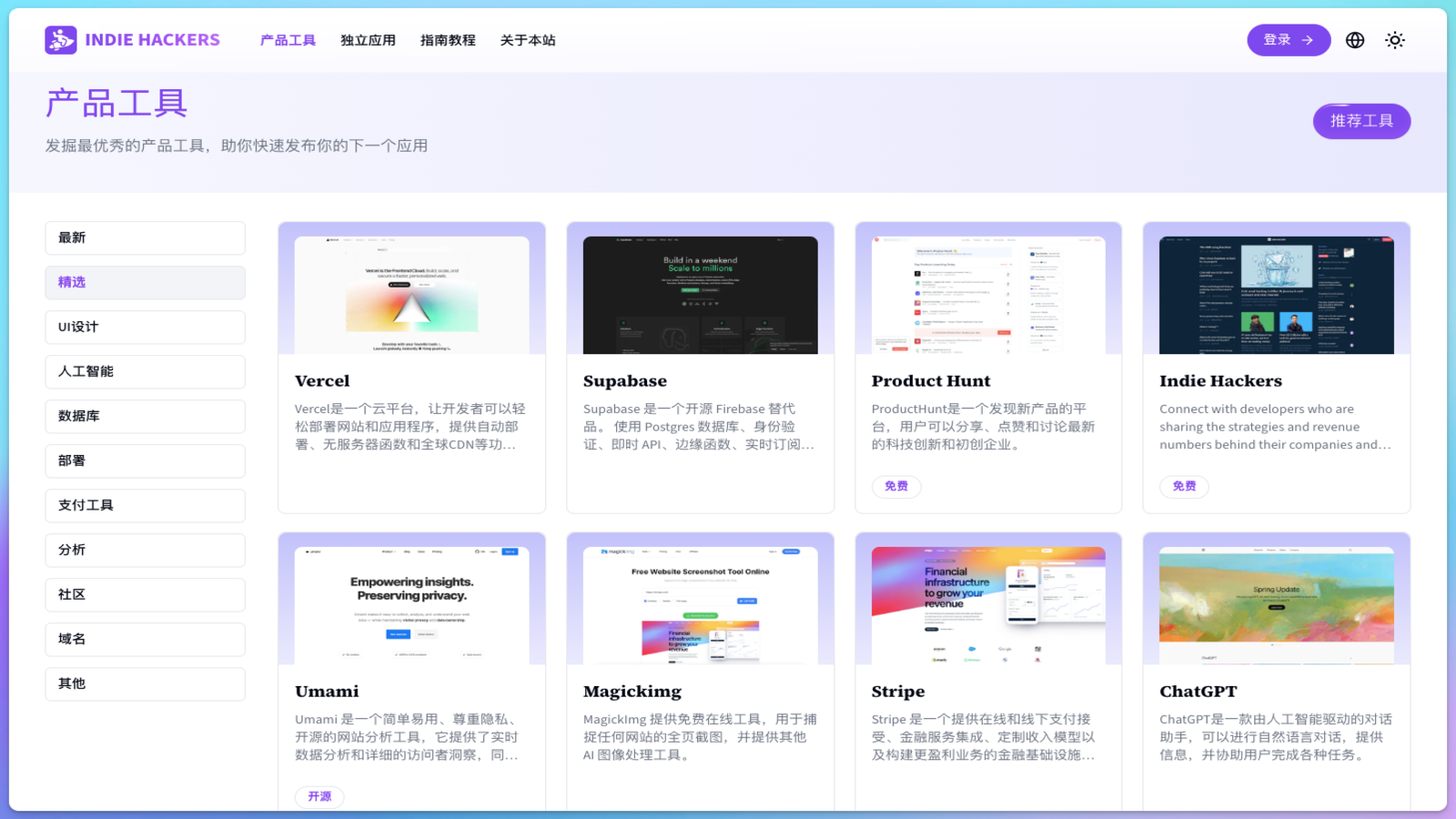The width and height of the screenshot is (1456, 819).
Task: Open the Vercel screenshot thumbnail
Action: point(412,295)
